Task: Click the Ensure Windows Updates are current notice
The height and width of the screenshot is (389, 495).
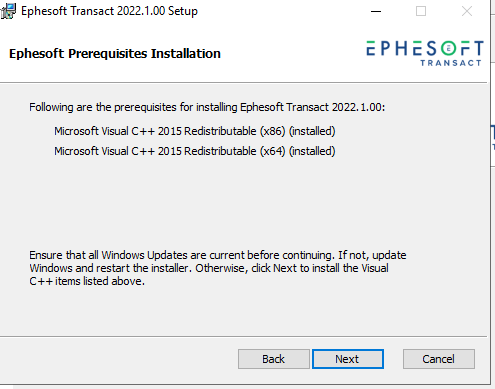Action: (218, 268)
